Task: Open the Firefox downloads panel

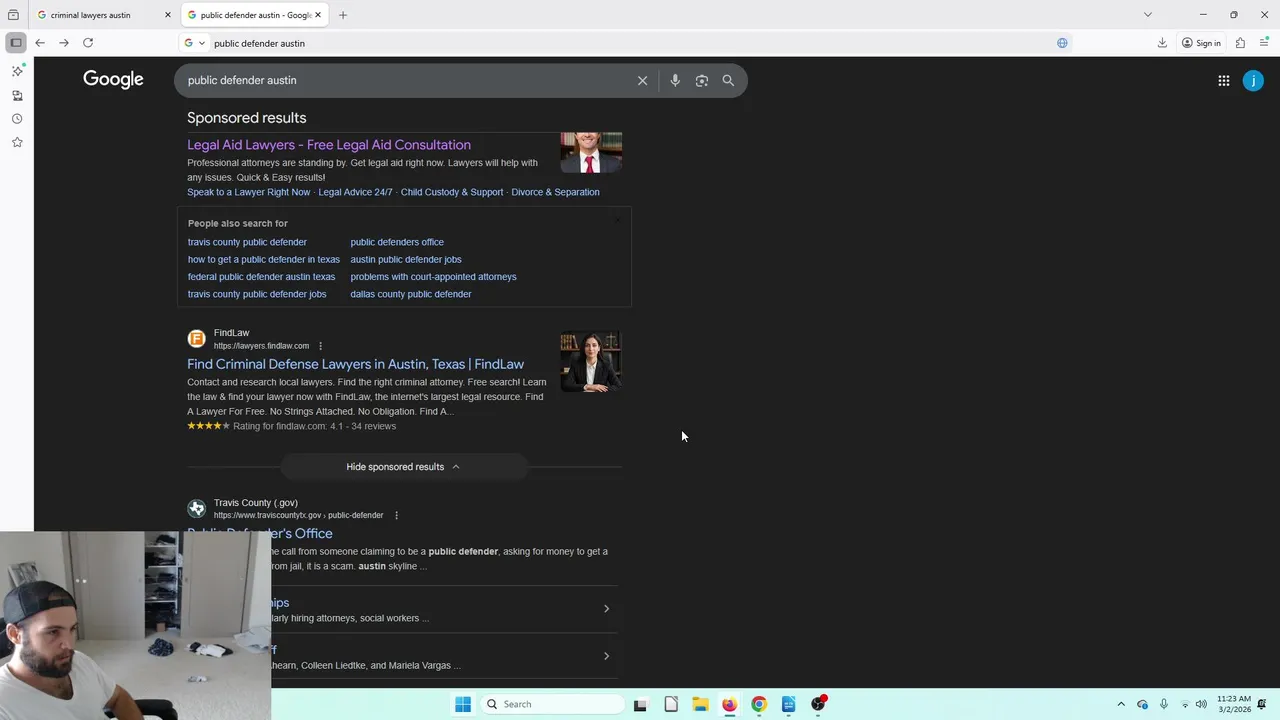Action: coord(1162,43)
